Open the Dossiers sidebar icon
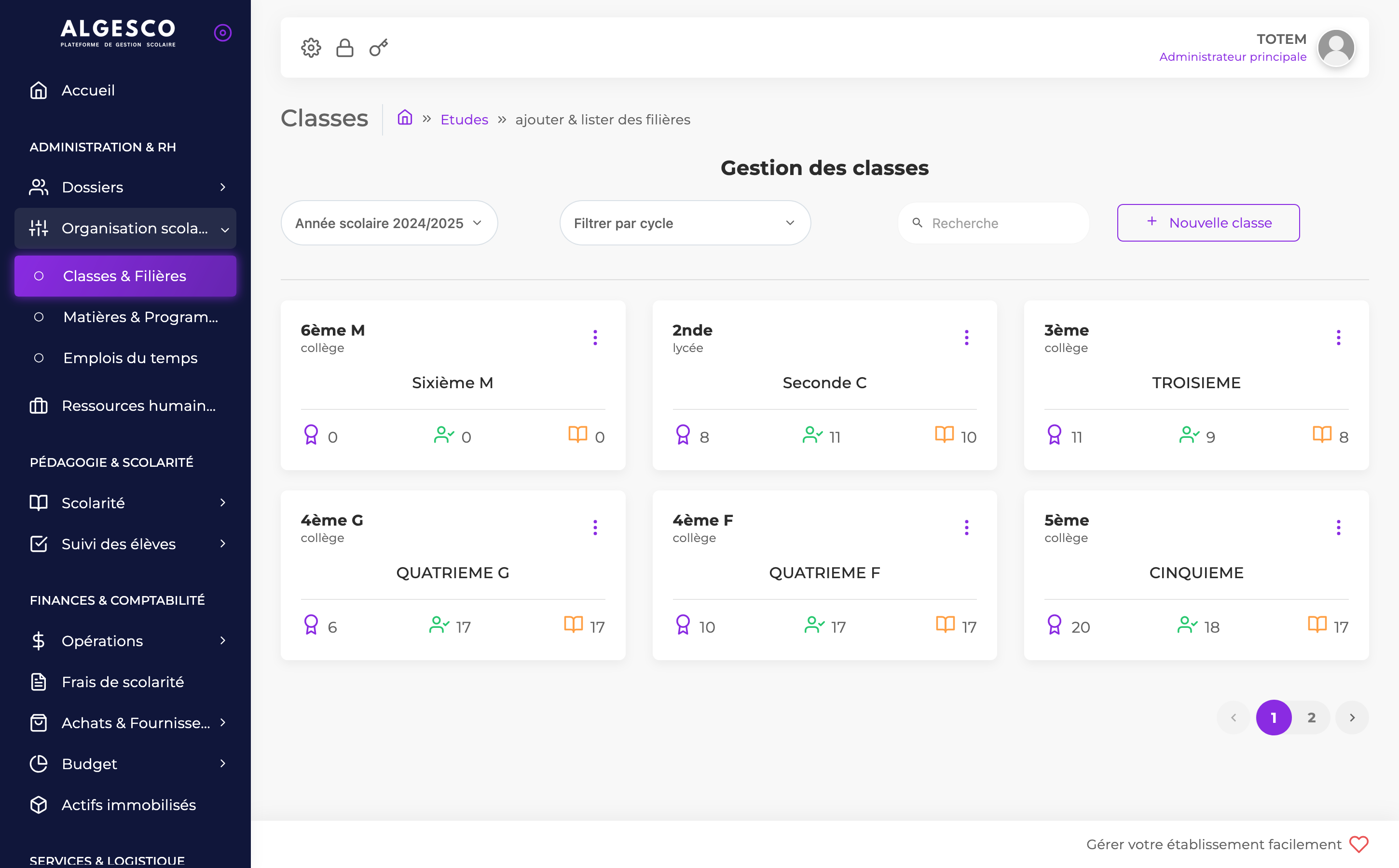 pos(38,187)
